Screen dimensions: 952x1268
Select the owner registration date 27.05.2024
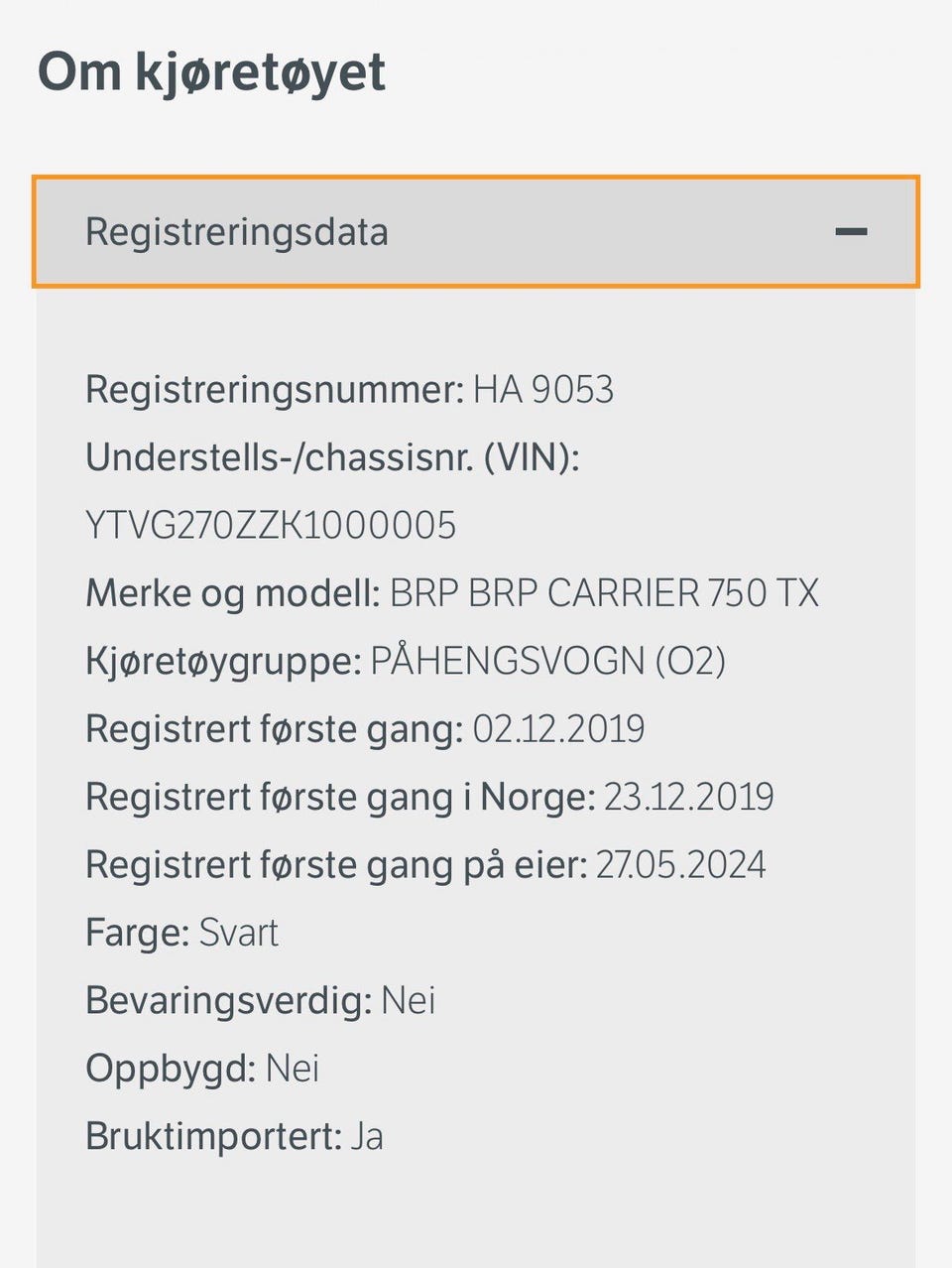click(680, 864)
